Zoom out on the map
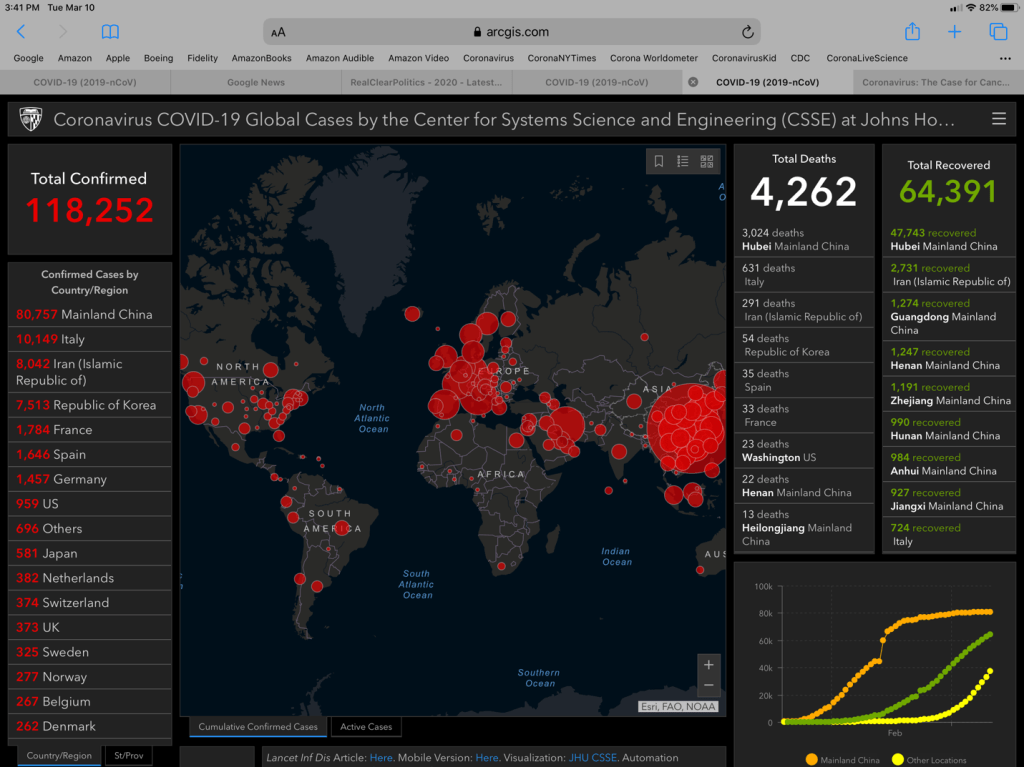The image size is (1024, 767). [709, 686]
